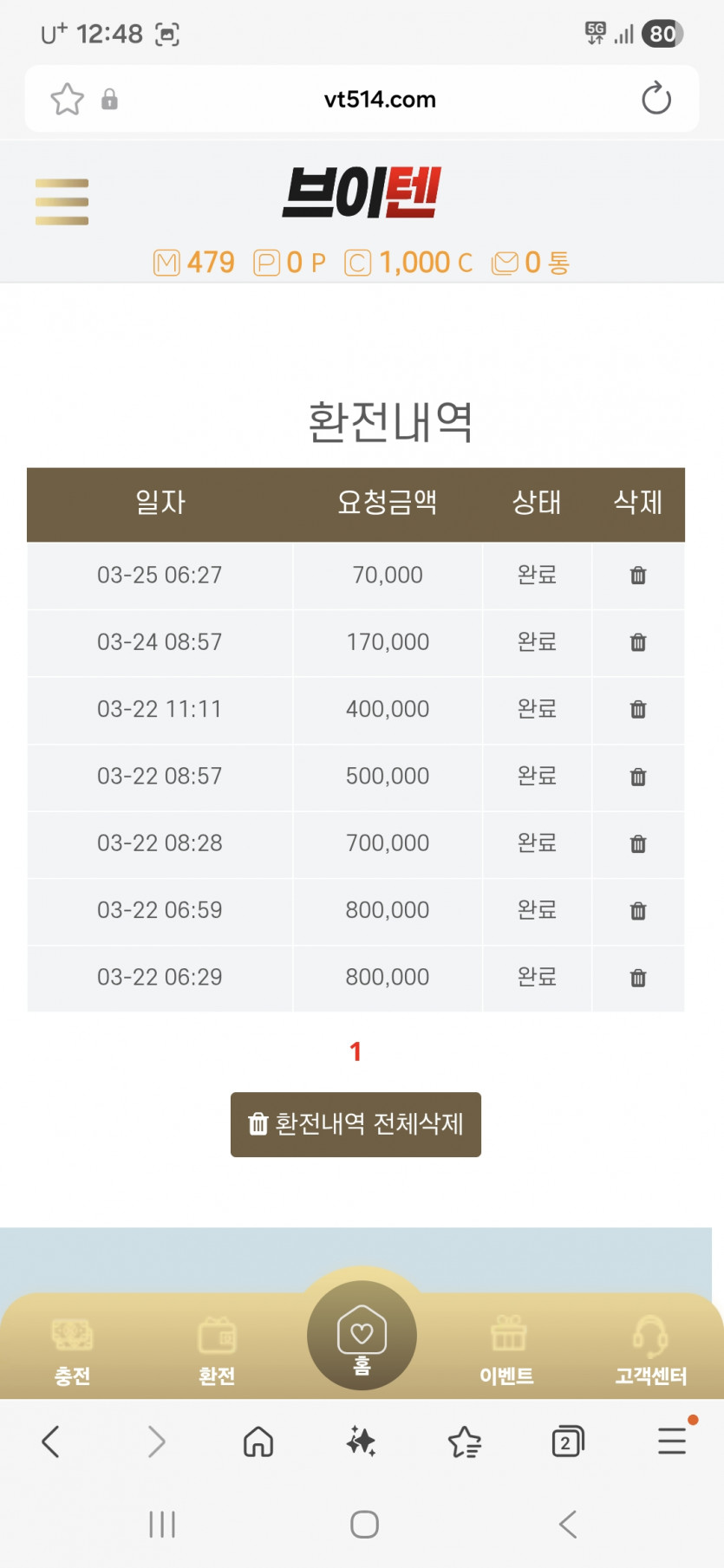The height and width of the screenshot is (1568, 724).
Task: Open the message inbox envelope icon
Action: 505,263
